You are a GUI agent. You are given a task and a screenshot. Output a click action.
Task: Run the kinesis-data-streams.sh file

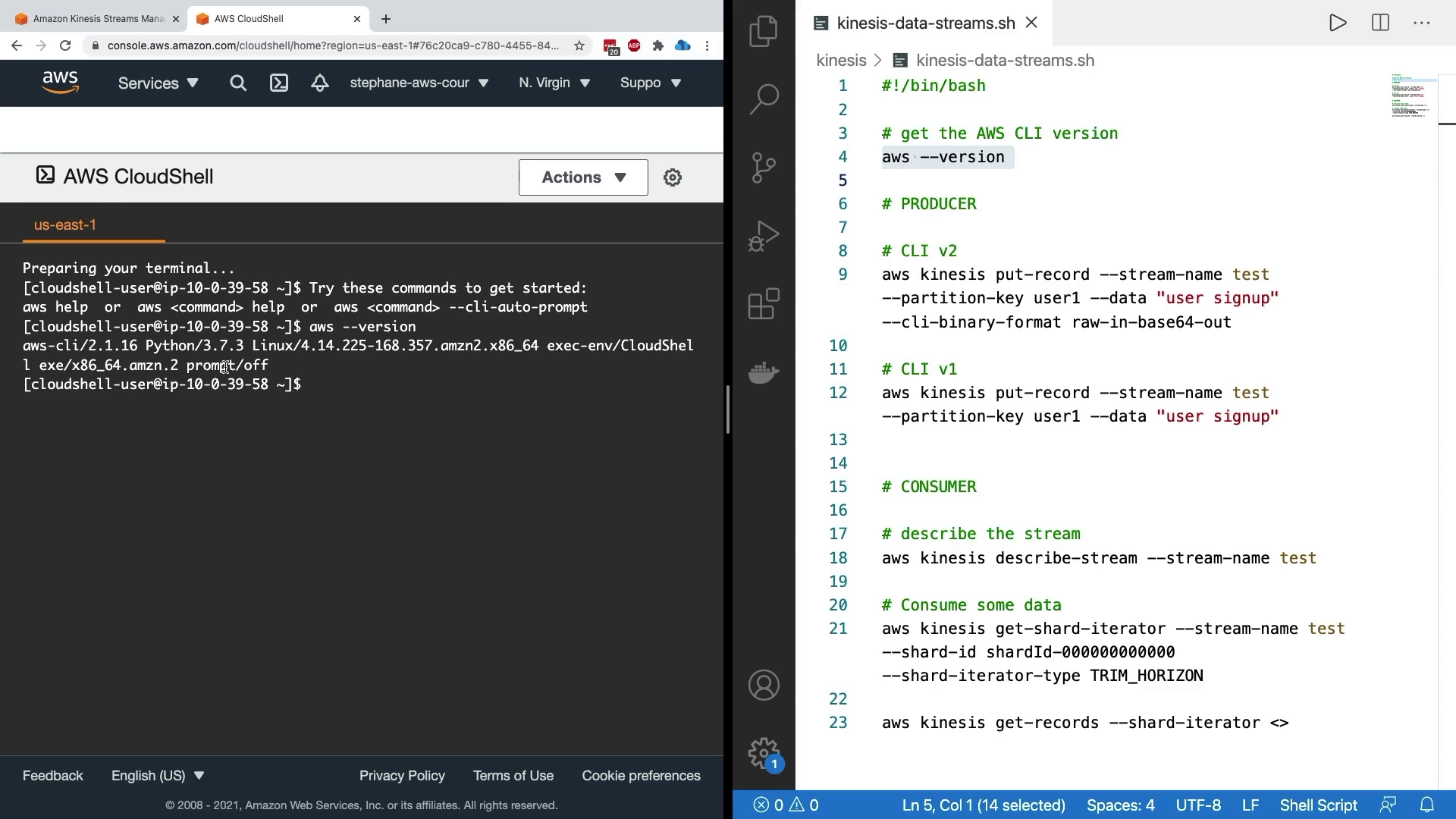(x=1338, y=23)
